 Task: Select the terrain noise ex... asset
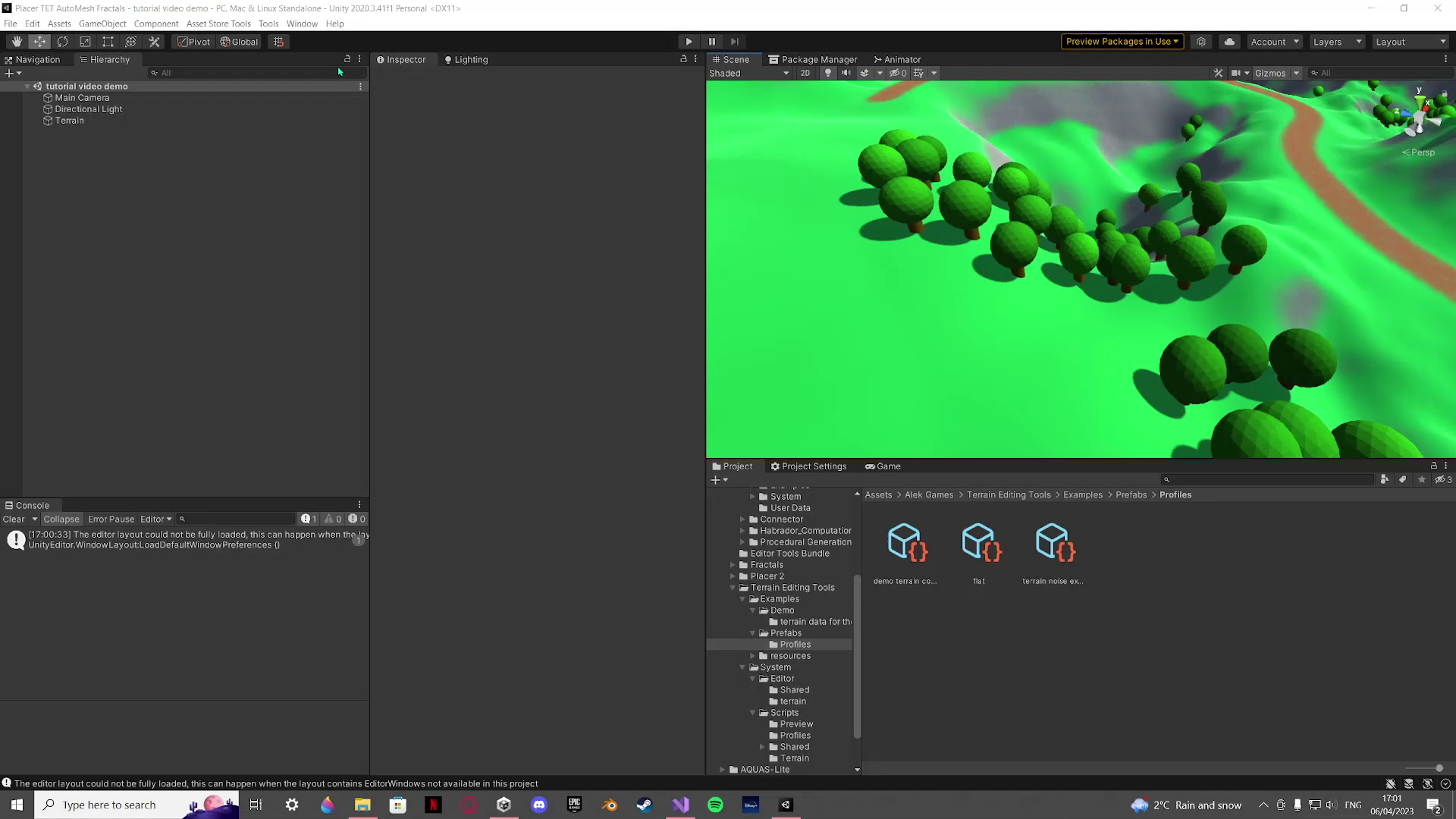coord(1053,553)
